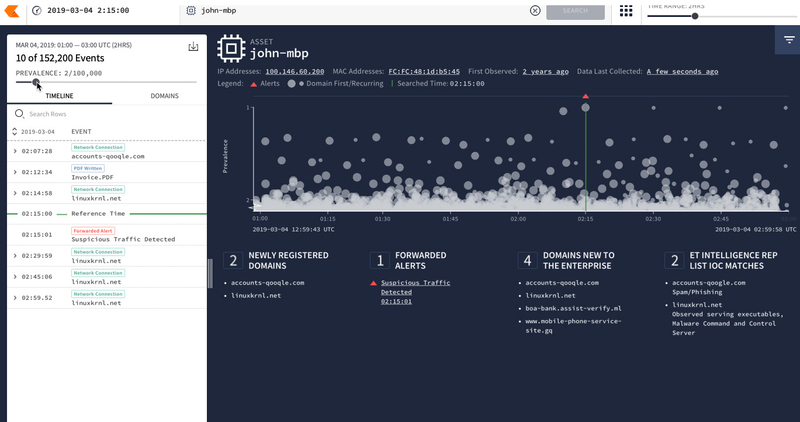Image resolution: width=800 pixels, height=422 pixels.
Task: Switch to the DOMAINS tab
Action: [x=164, y=96]
